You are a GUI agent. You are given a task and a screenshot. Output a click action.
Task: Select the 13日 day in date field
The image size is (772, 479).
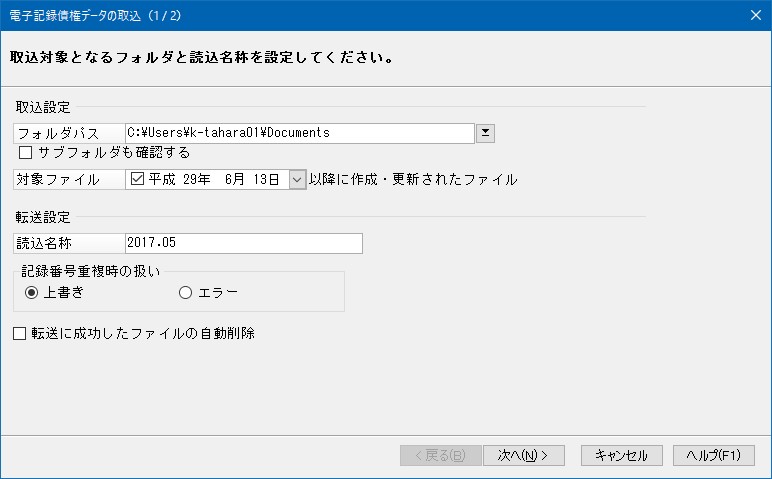[267, 180]
